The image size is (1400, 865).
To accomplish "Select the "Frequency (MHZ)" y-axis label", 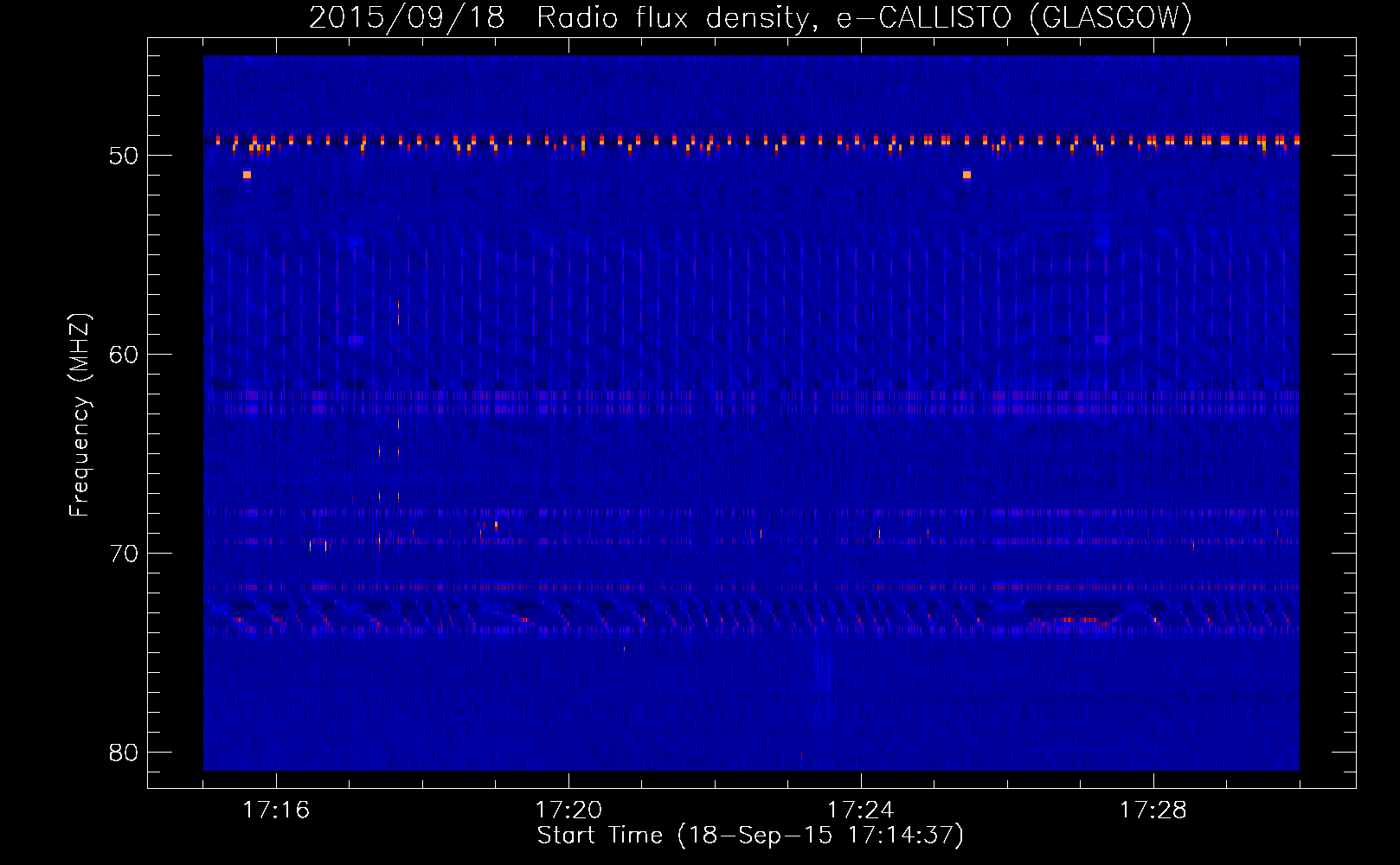I will click(79, 415).
